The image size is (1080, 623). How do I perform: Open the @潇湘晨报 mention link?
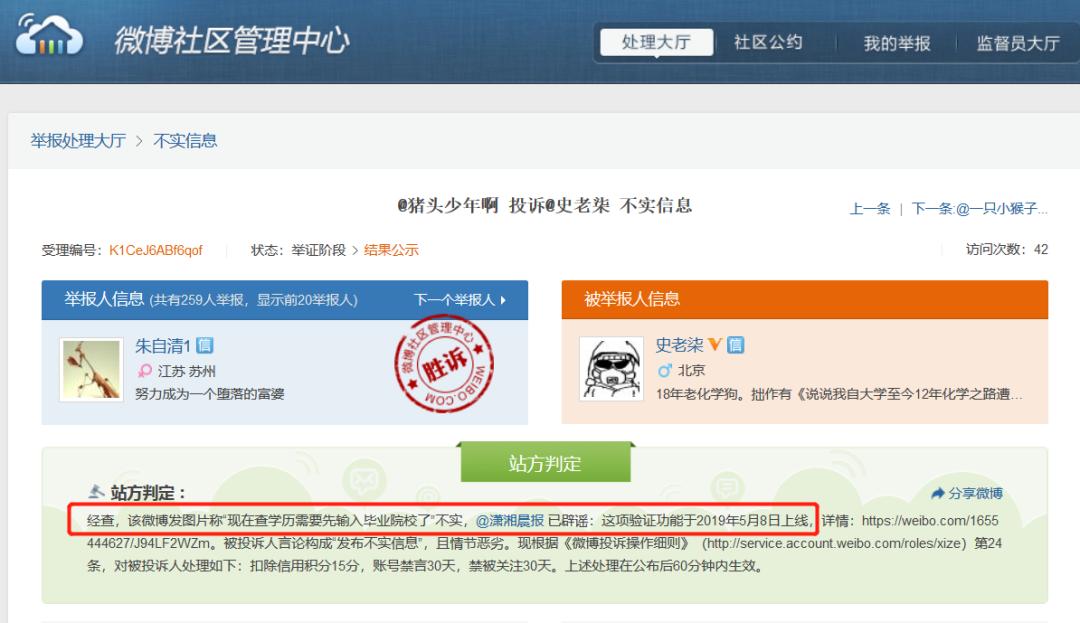510,520
